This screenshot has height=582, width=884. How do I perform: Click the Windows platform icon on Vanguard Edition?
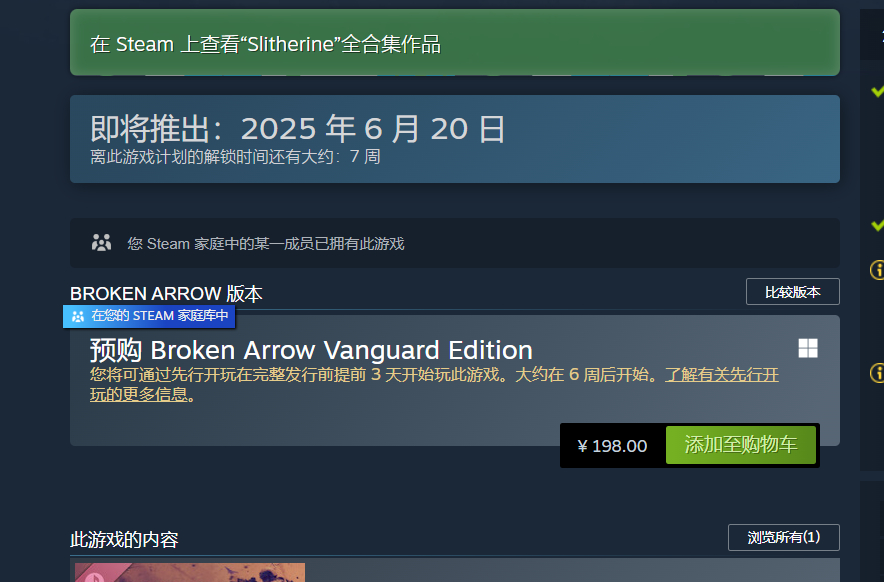click(x=808, y=348)
